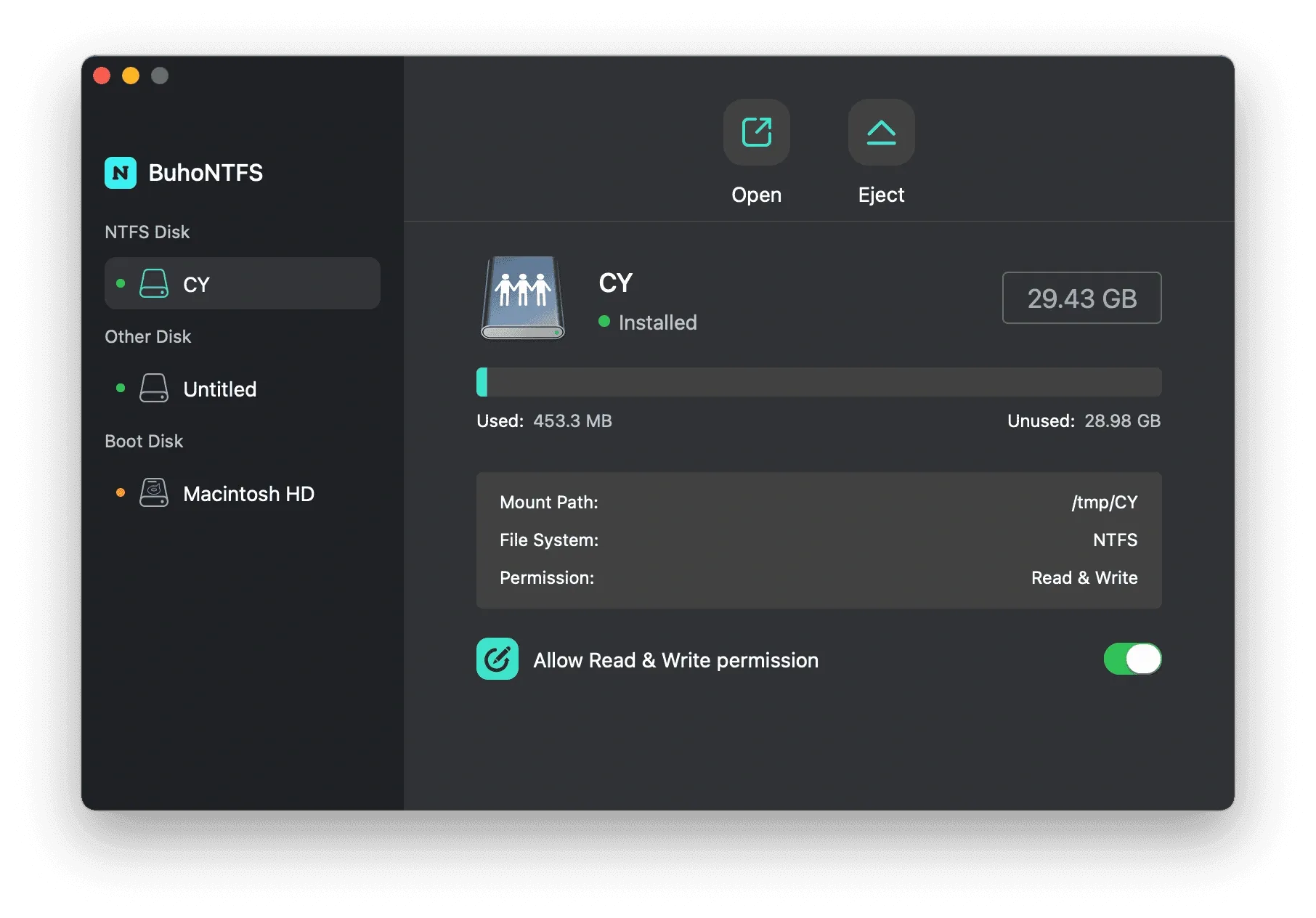Image resolution: width=1316 pixels, height=918 pixels.
Task: Click the orange status dot beside Macintosh HD
Action: point(121,493)
